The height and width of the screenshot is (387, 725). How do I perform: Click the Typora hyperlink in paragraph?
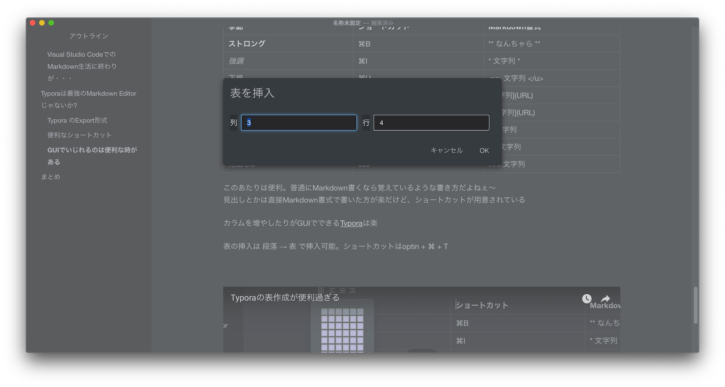coord(351,223)
